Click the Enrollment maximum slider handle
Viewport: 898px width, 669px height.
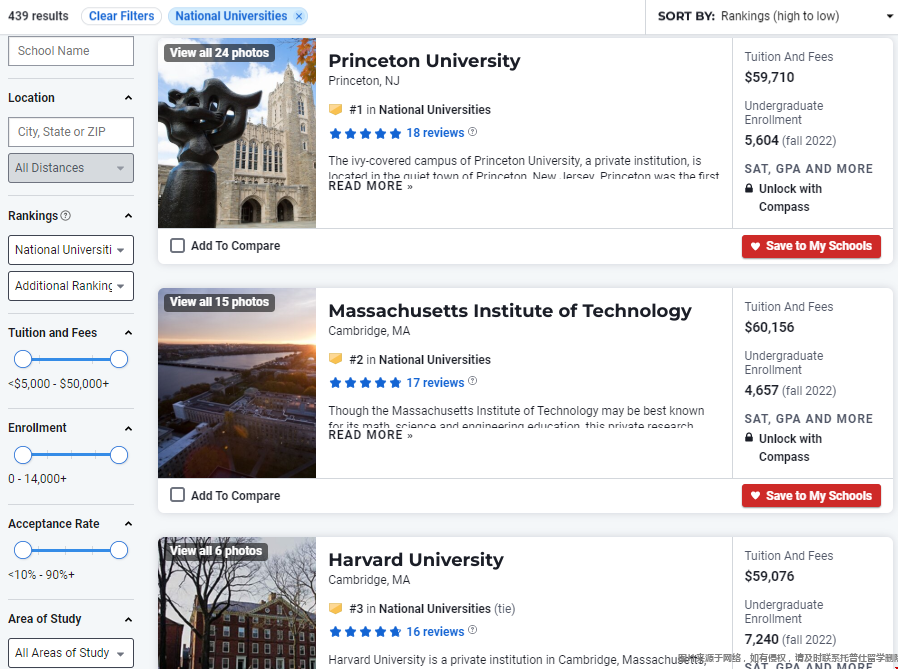tap(119, 455)
